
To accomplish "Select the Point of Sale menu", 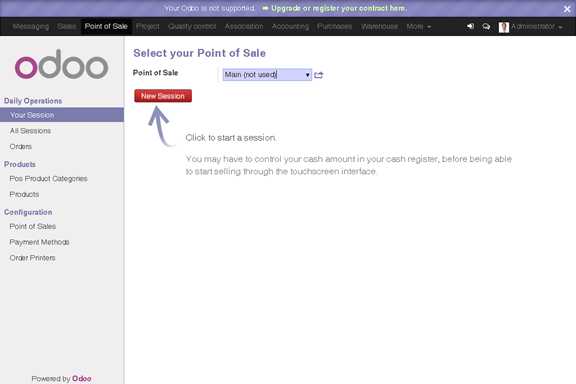I will tap(106, 26).
